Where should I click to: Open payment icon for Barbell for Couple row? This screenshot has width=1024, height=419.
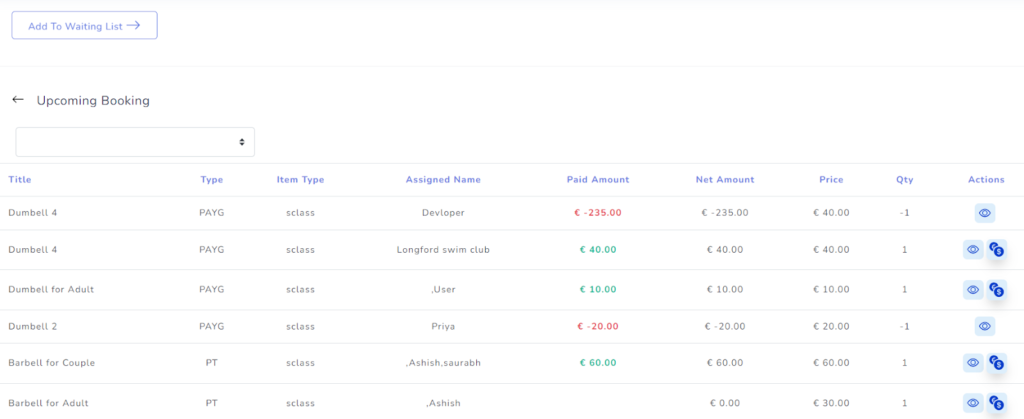(x=996, y=363)
